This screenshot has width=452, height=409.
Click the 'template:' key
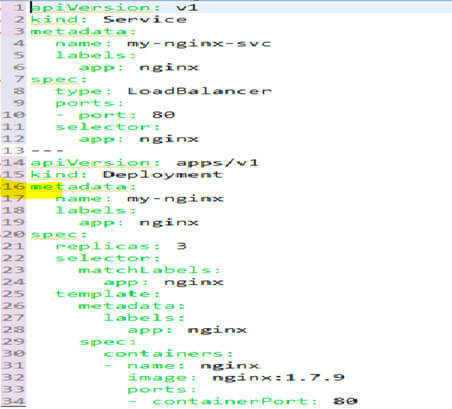pos(108,294)
